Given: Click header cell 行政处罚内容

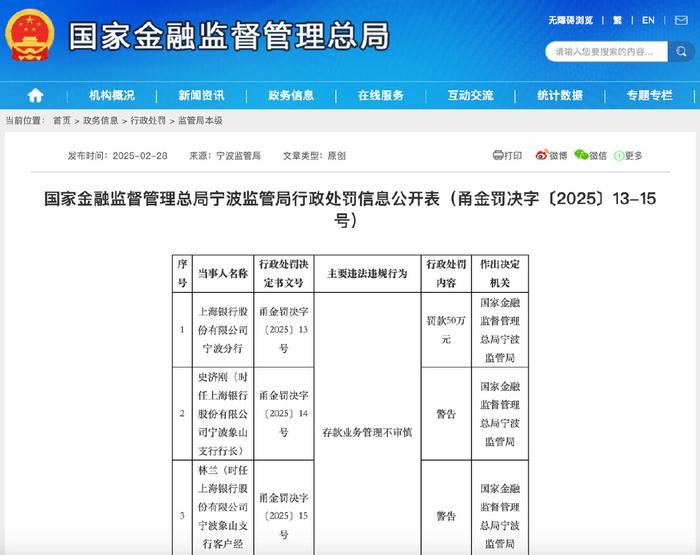Looking at the screenshot, I should click(x=446, y=273).
